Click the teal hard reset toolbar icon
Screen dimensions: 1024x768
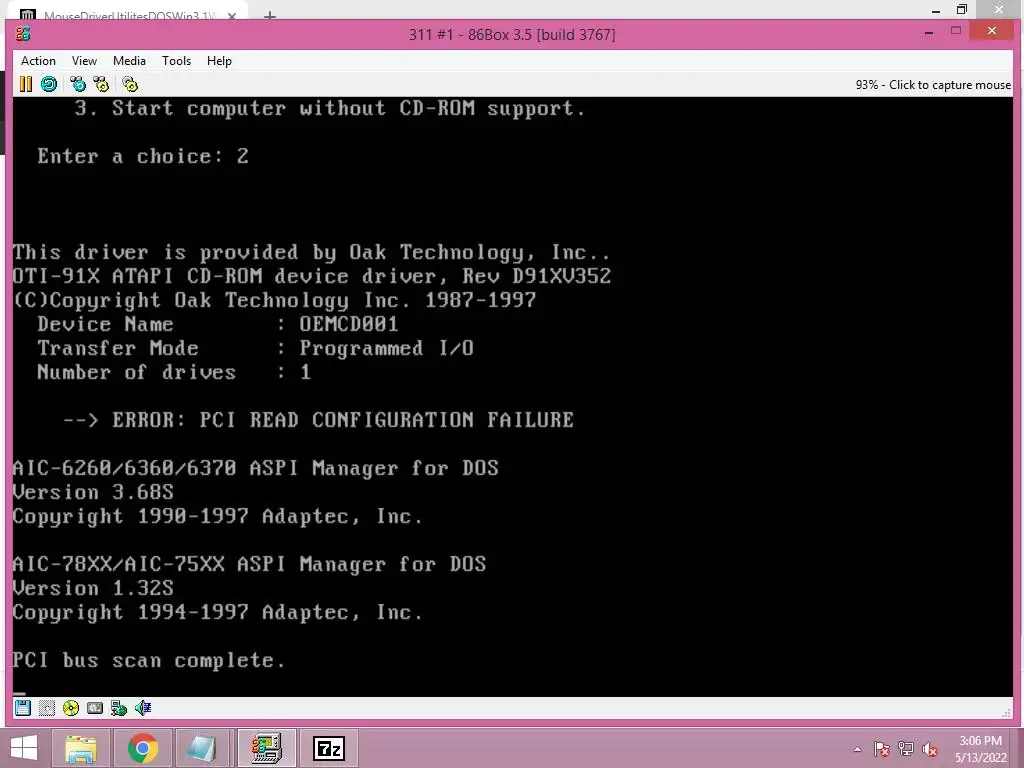[x=49, y=84]
